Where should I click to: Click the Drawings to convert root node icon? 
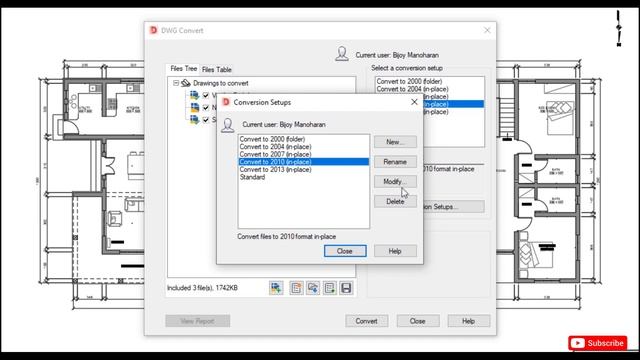tap(186, 83)
